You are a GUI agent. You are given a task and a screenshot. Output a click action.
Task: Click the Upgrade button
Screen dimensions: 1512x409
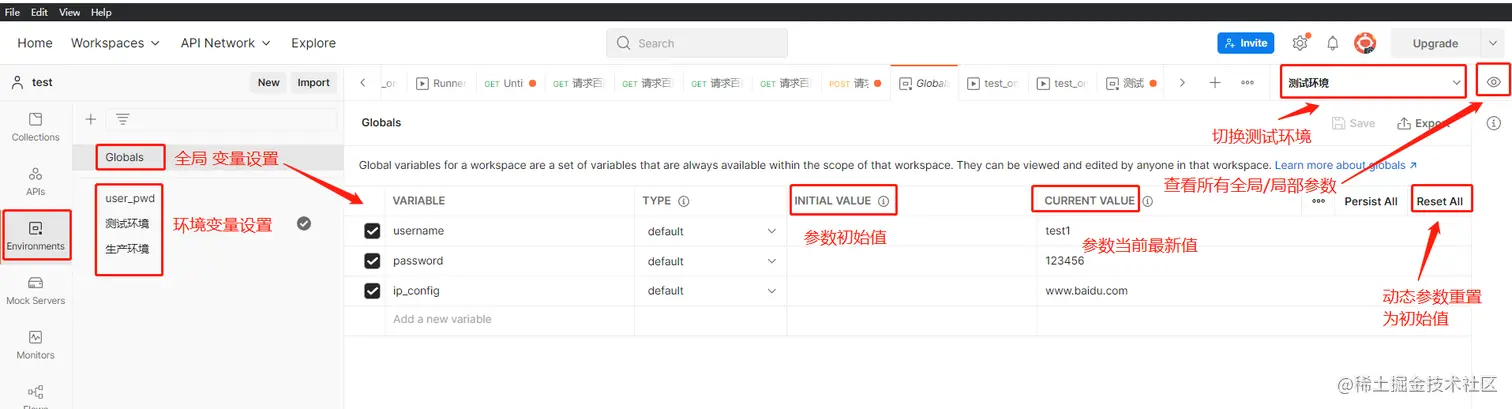pyautogui.click(x=1435, y=43)
